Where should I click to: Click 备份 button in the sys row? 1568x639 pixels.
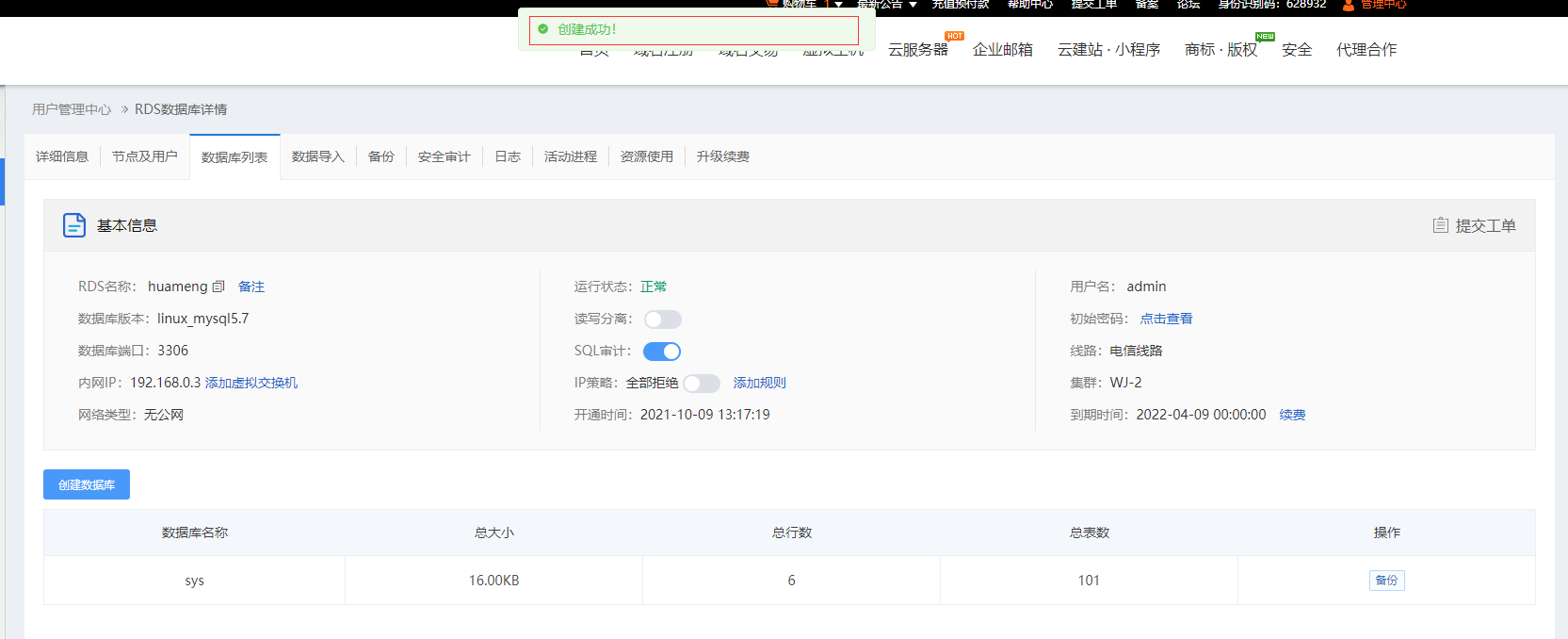click(x=1386, y=581)
